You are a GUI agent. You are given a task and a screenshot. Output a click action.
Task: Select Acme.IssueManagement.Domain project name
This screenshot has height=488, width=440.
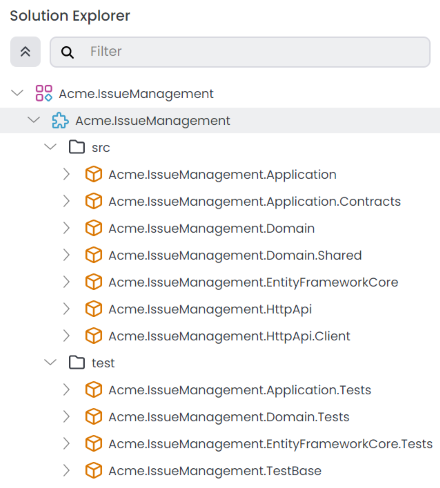[211, 229]
